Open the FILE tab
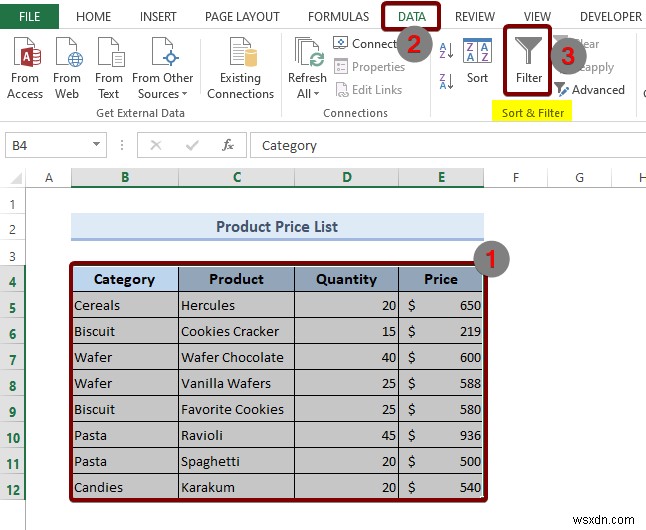The height and width of the screenshot is (530, 646). (x=29, y=16)
